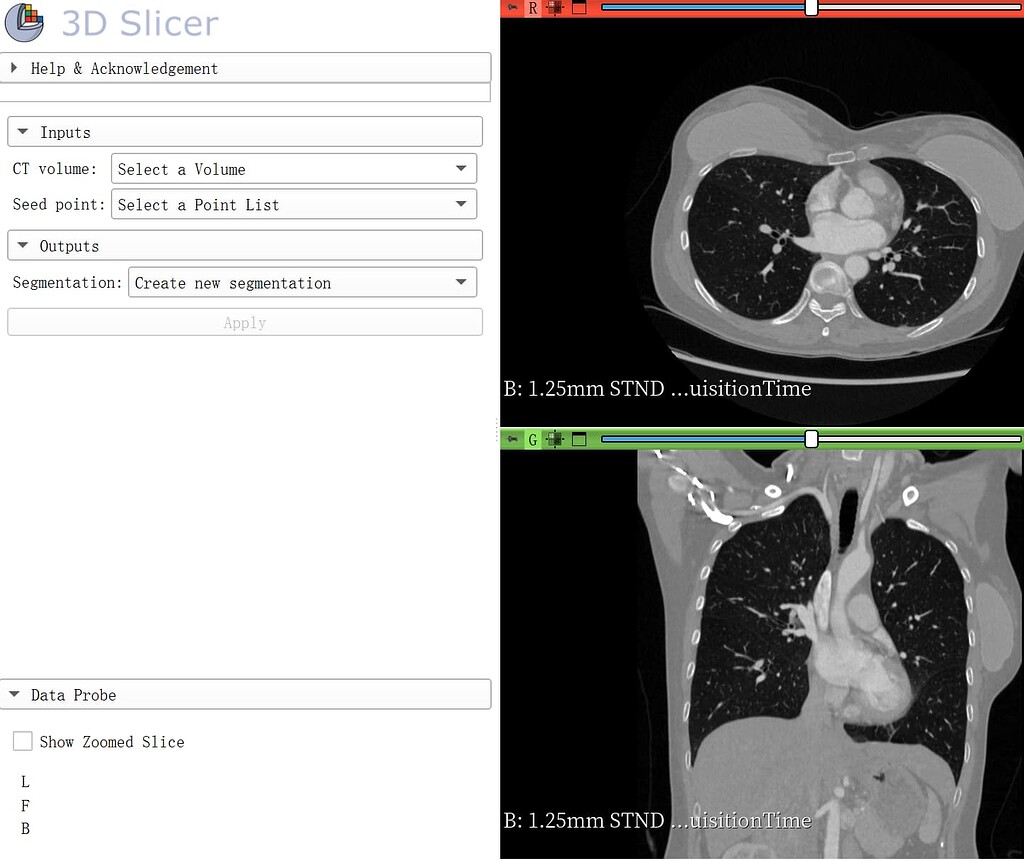Enable the Show Zoomed Slice checkbox
Image resolution: width=1024 pixels, height=861 pixels.
click(23, 742)
